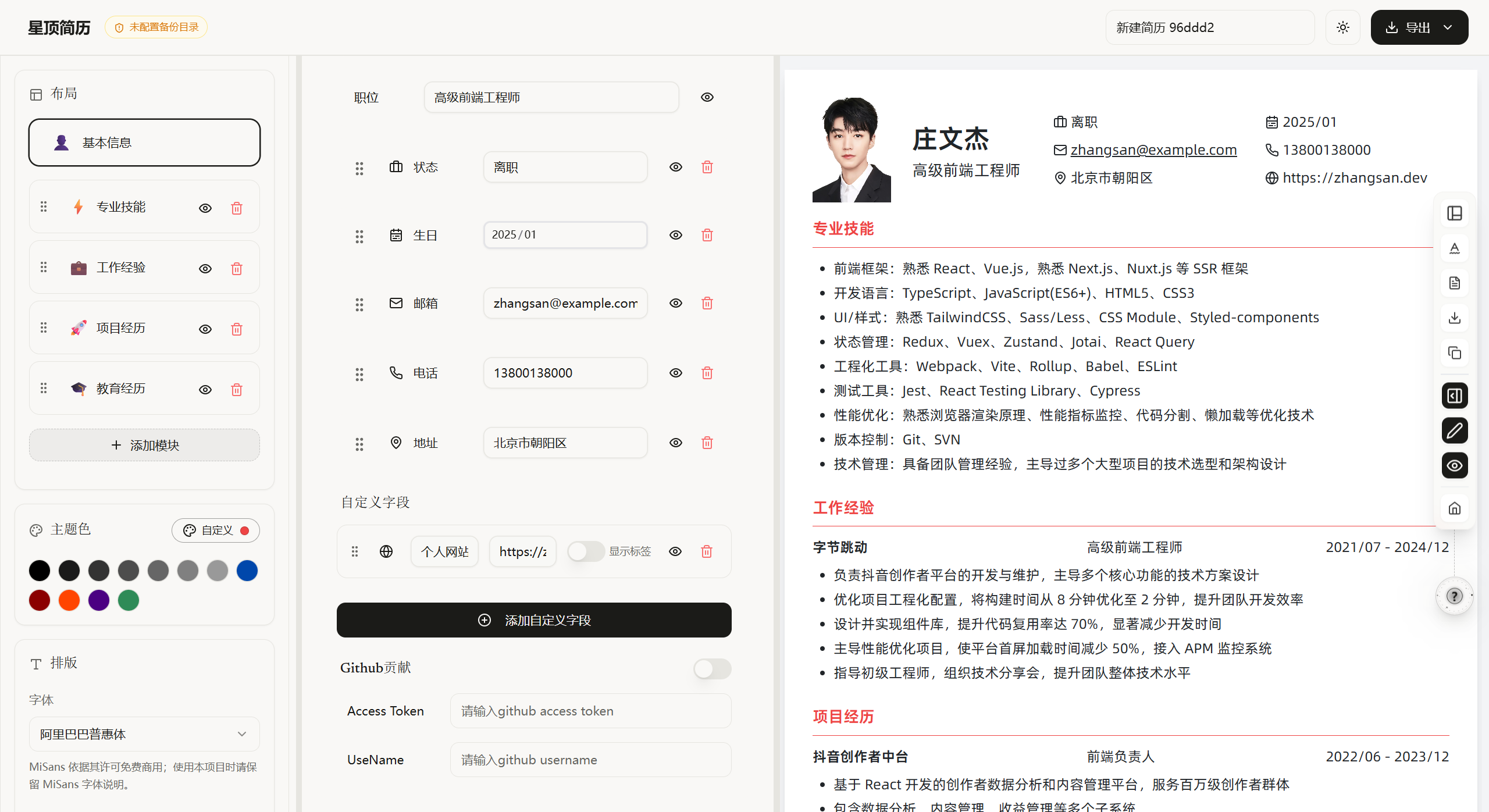Click the download icon in right toolbar
Image resolution: width=1489 pixels, height=812 pixels.
1454,318
